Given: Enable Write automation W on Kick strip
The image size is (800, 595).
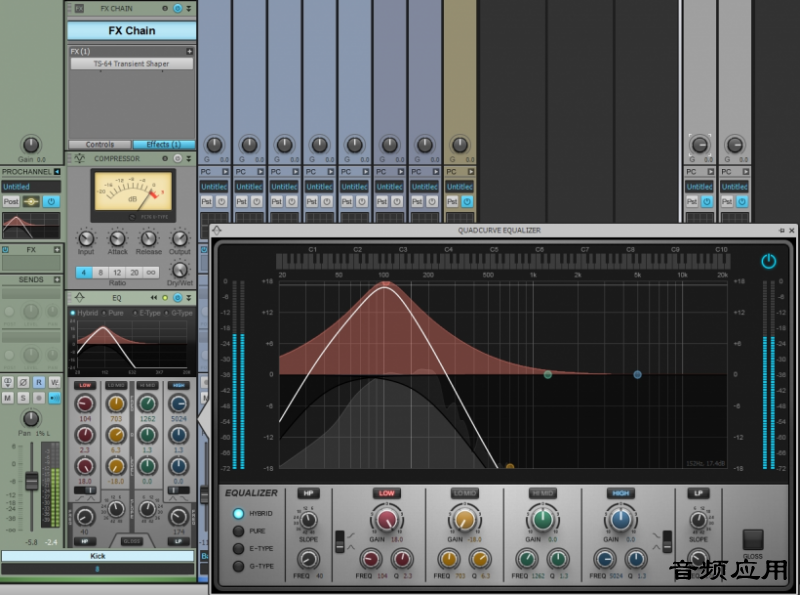Looking at the screenshot, I should [x=54, y=382].
